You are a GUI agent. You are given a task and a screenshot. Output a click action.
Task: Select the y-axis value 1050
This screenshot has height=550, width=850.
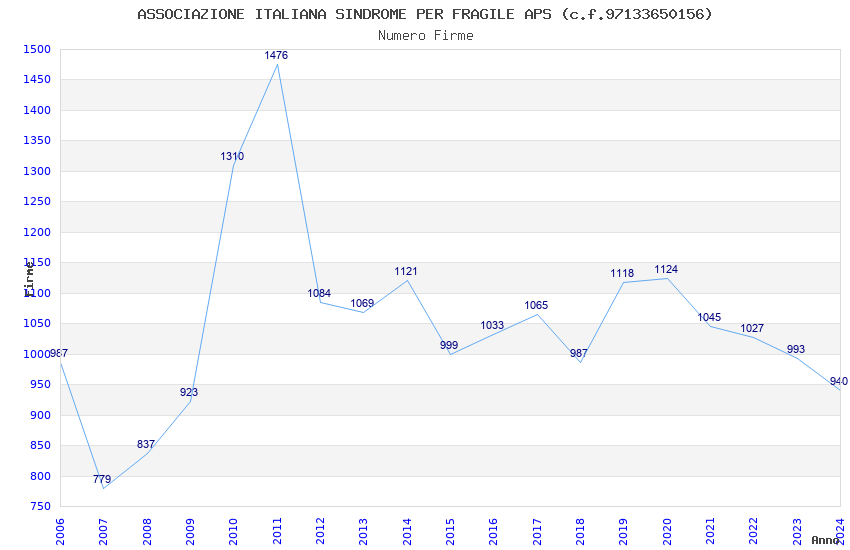37,323
